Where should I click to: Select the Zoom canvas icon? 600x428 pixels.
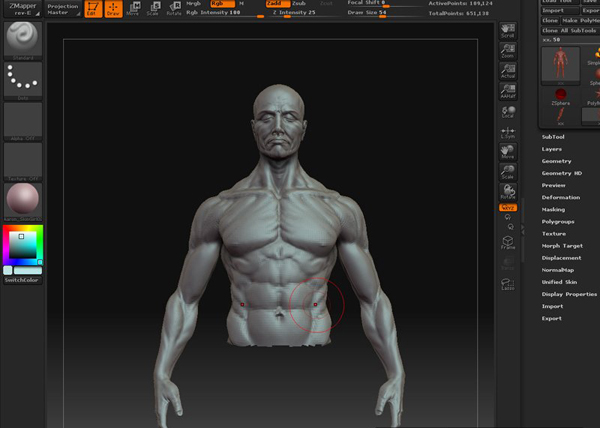[508, 51]
